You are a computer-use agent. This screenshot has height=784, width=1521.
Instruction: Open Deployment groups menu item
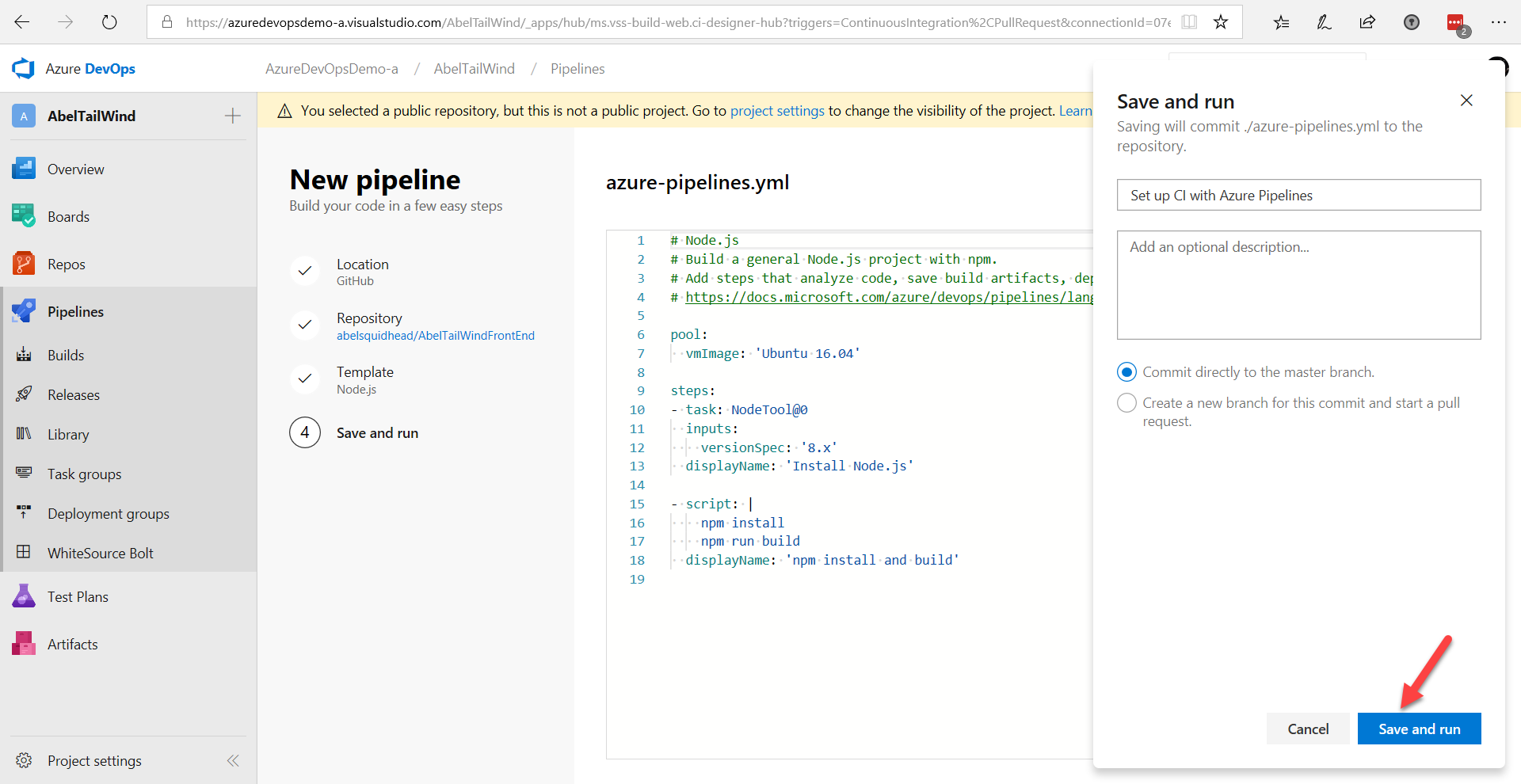pyautogui.click(x=109, y=513)
